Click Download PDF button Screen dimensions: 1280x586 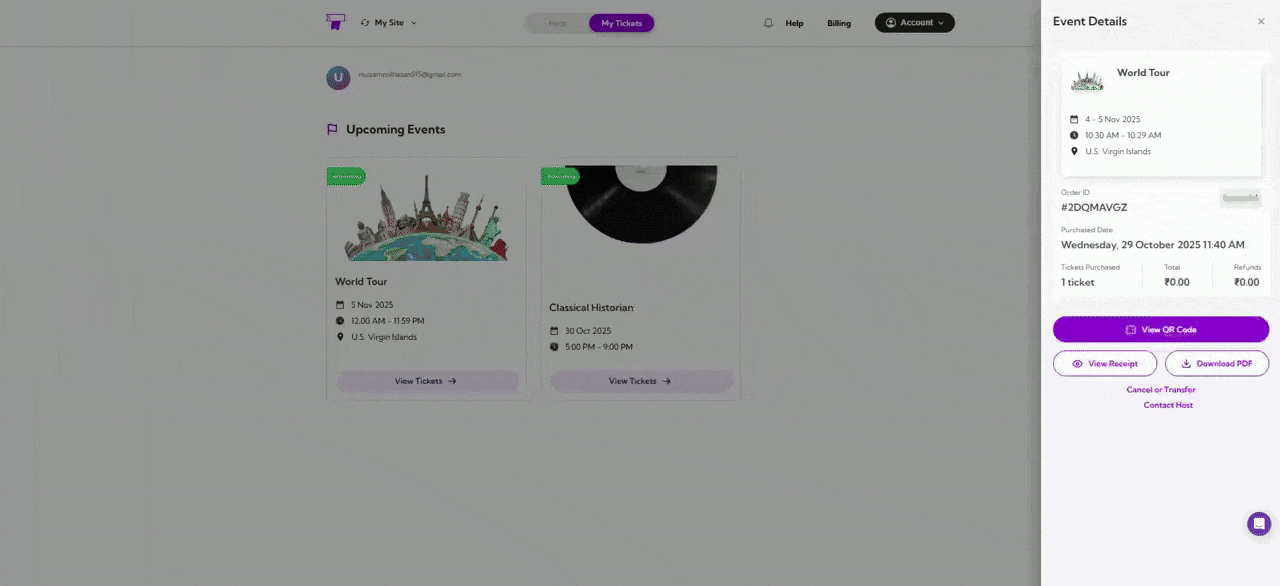point(1217,364)
